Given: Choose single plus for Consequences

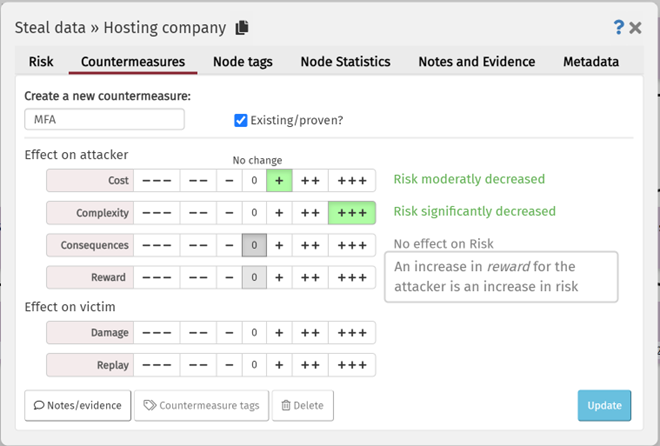Looking at the screenshot, I should (279, 245).
